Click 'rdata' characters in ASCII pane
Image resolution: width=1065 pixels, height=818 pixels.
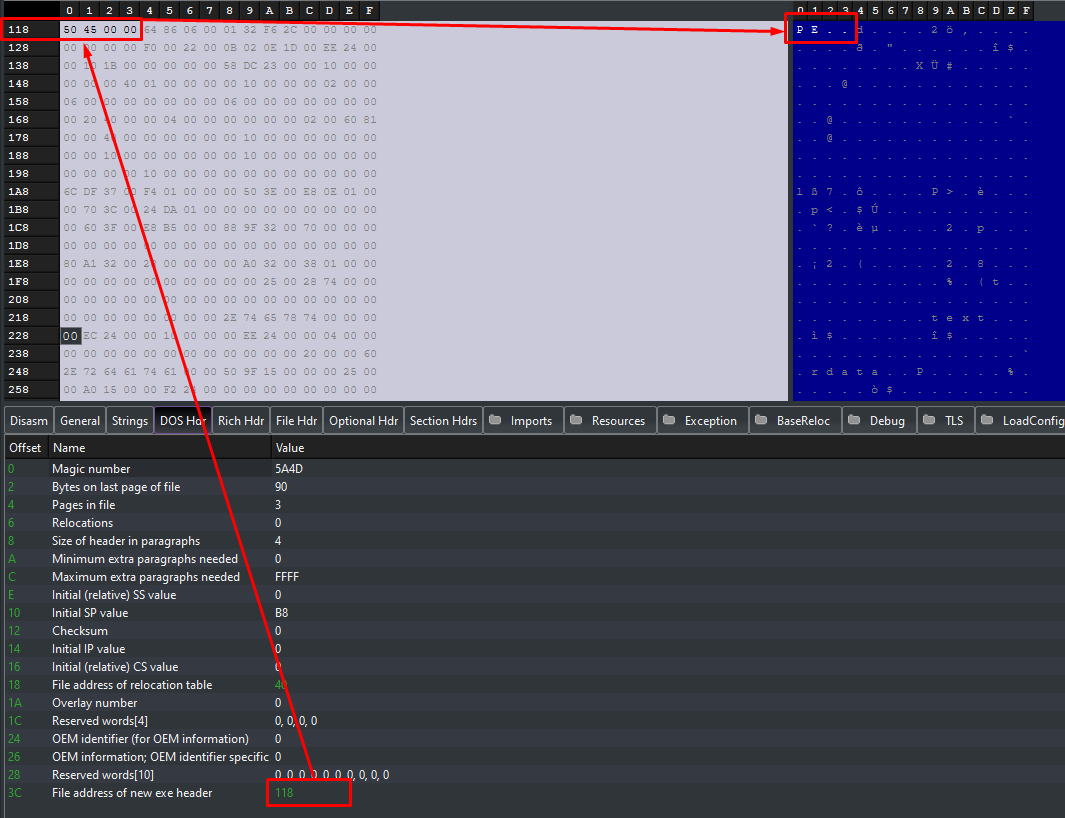tap(845, 372)
